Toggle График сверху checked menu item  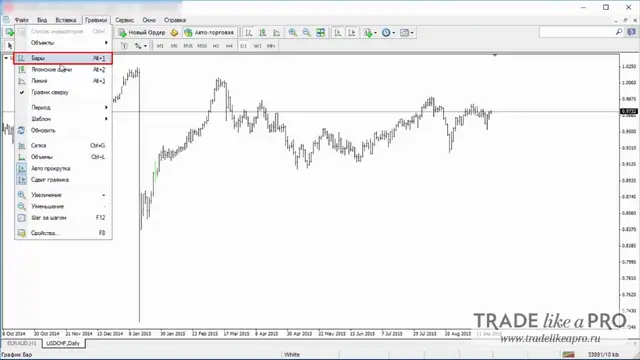click(63, 92)
